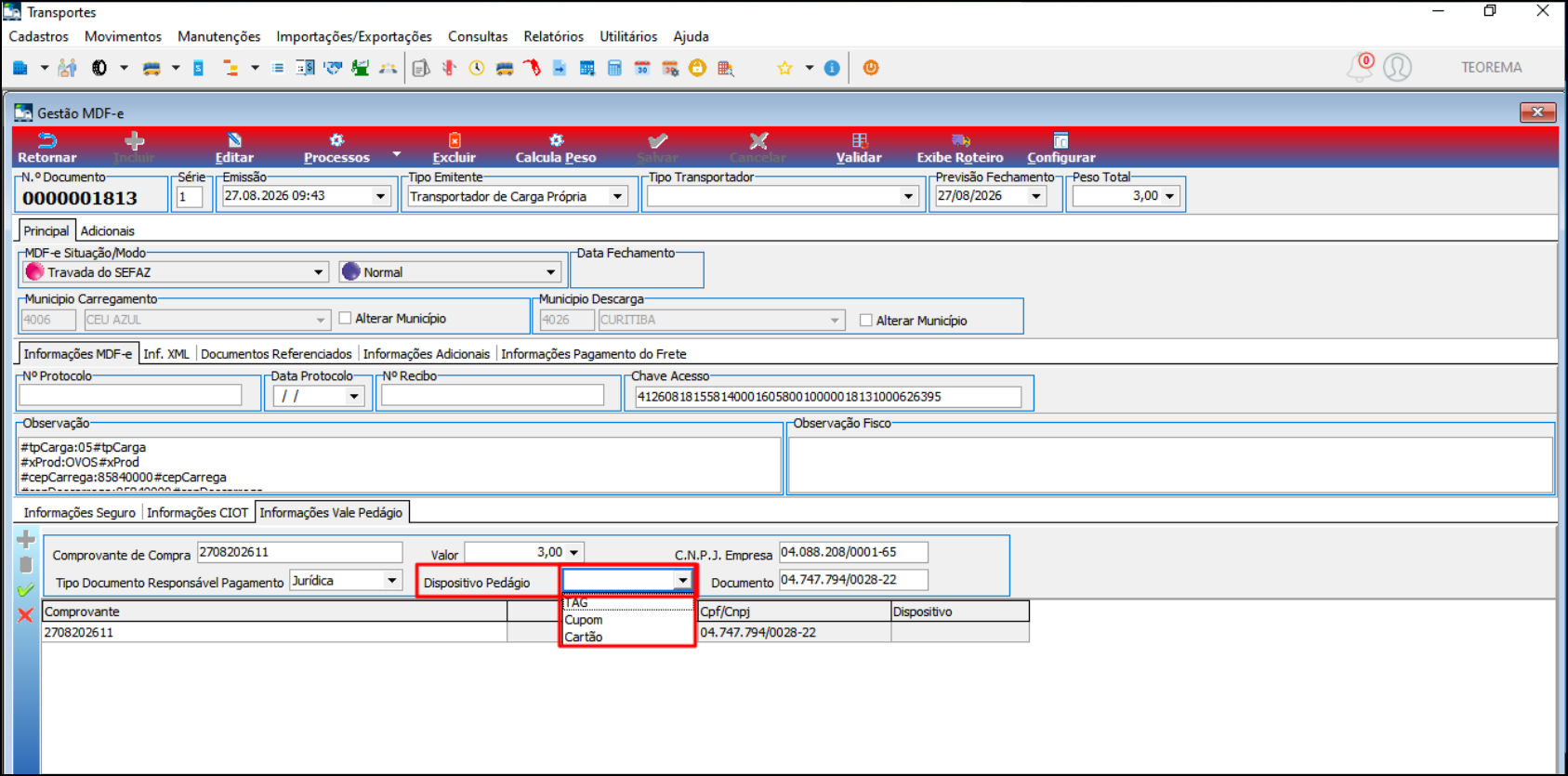Click the Chave Acesso input field
This screenshot has width=1568, height=776.
828,397
